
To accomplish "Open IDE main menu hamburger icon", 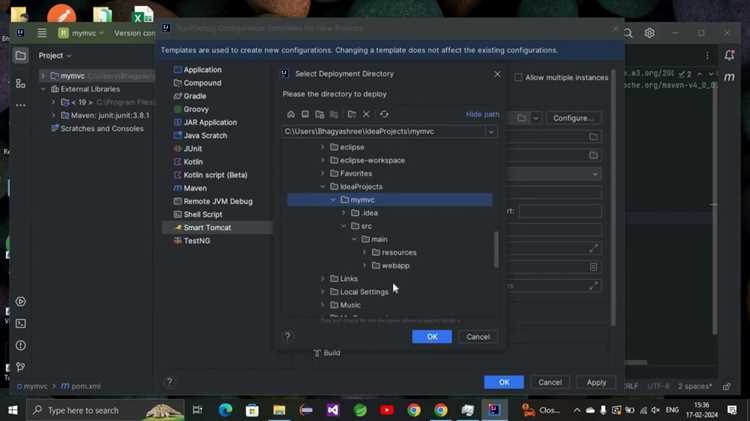I will click(x=42, y=33).
